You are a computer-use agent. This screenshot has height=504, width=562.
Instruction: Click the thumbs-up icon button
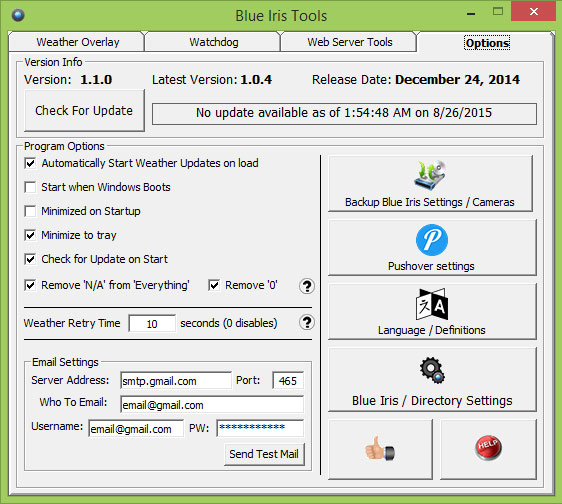[x=380, y=449]
